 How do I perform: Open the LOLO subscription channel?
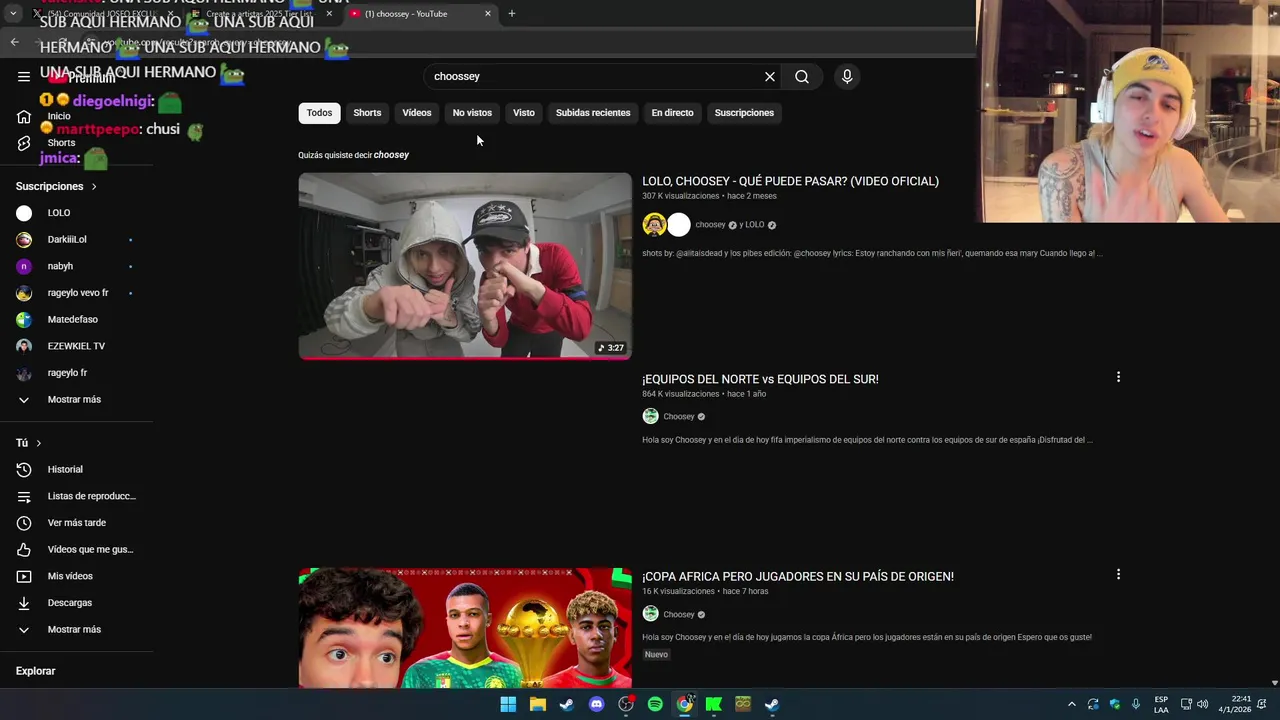click(76, 213)
